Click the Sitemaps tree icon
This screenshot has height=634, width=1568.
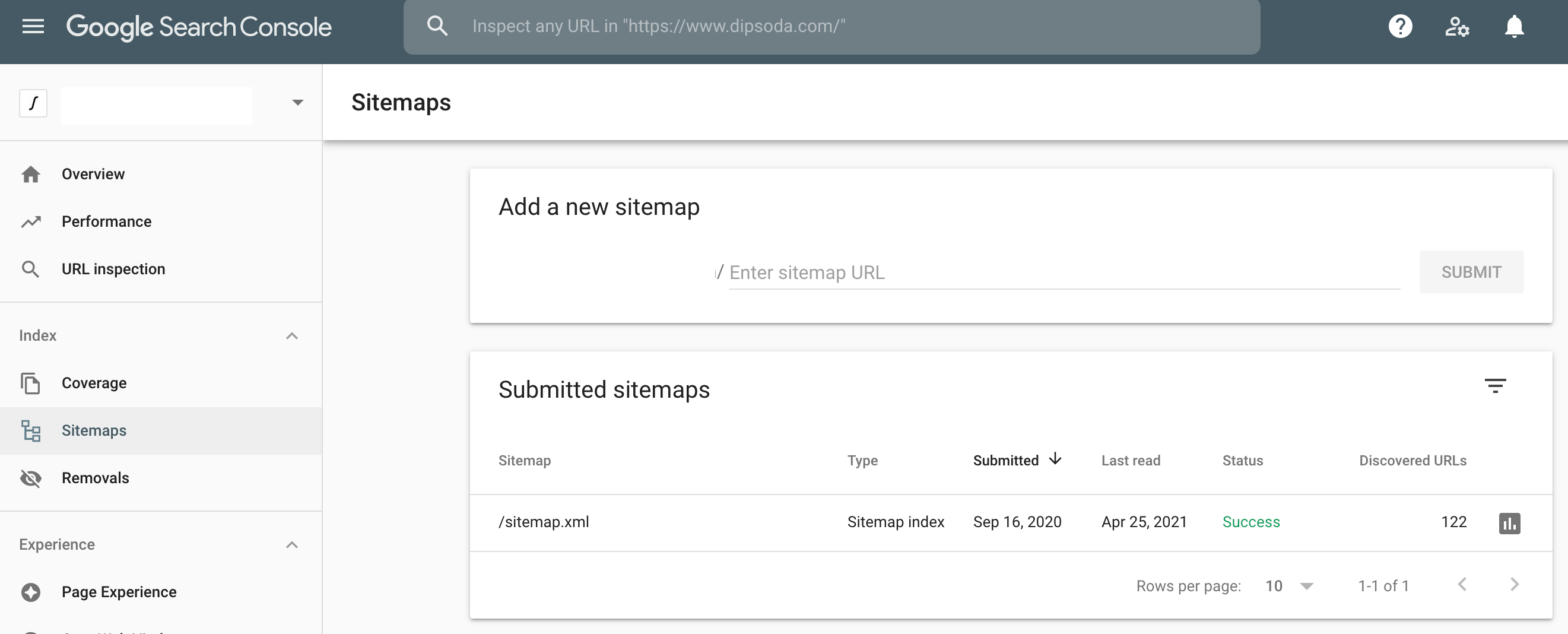click(x=30, y=430)
